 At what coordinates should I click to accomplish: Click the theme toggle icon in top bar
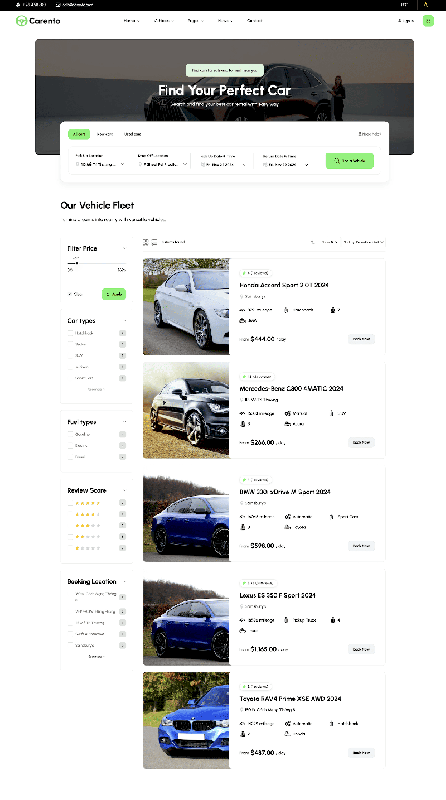pyautogui.click(x=426, y=5)
